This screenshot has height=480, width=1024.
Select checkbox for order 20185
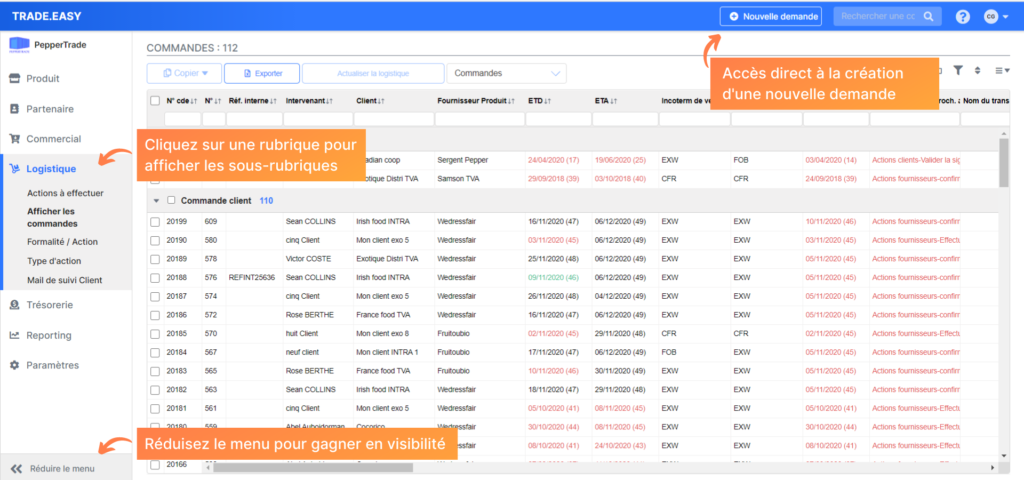pyautogui.click(x=155, y=334)
